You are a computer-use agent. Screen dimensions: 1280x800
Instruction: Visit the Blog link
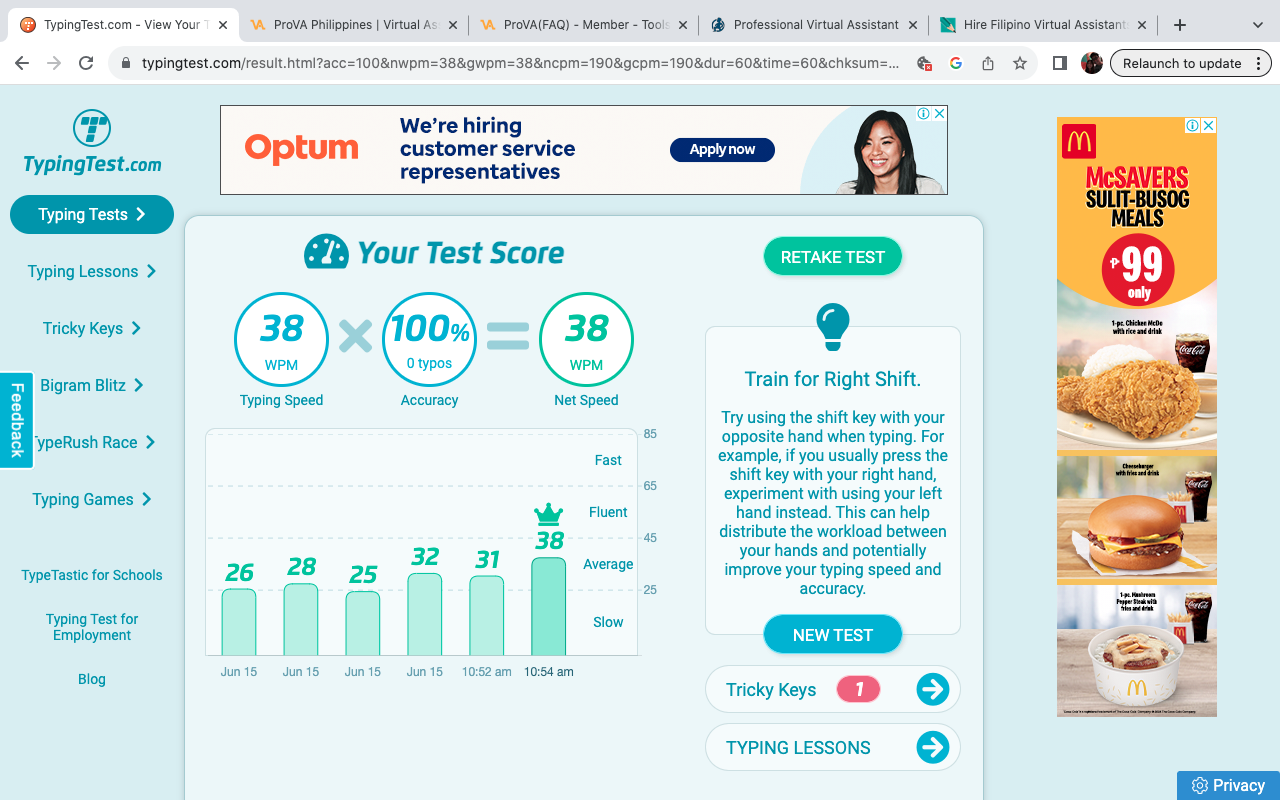92,679
